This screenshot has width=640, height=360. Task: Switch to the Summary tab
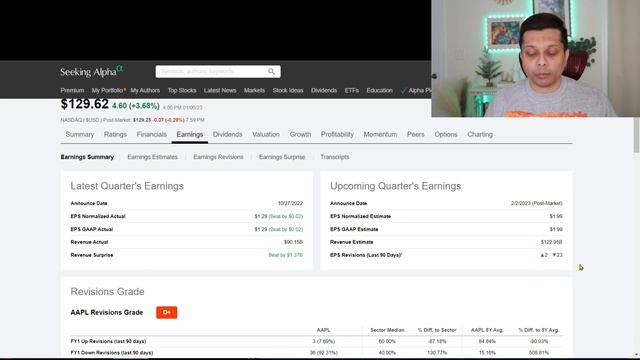pos(80,134)
